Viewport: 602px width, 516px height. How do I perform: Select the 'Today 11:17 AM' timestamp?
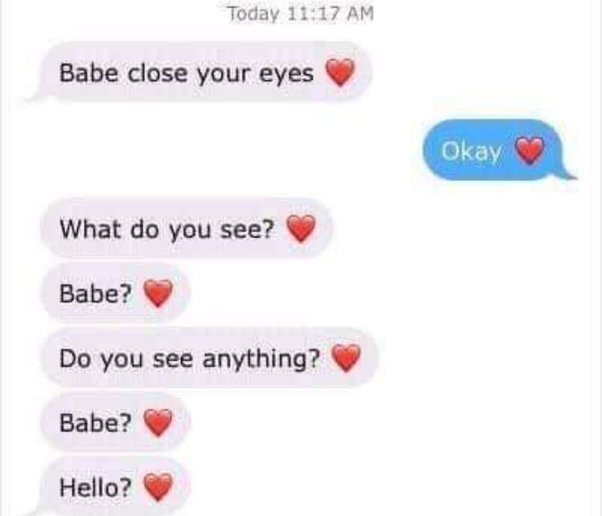click(301, 14)
